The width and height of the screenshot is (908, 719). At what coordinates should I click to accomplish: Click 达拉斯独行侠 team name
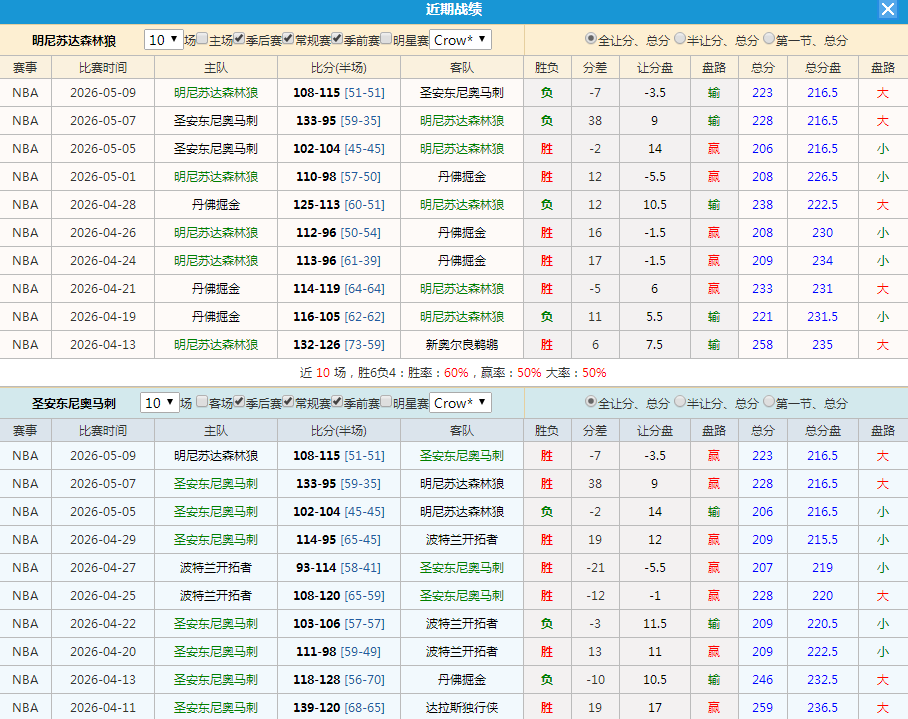pyautogui.click(x=462, y=707)
